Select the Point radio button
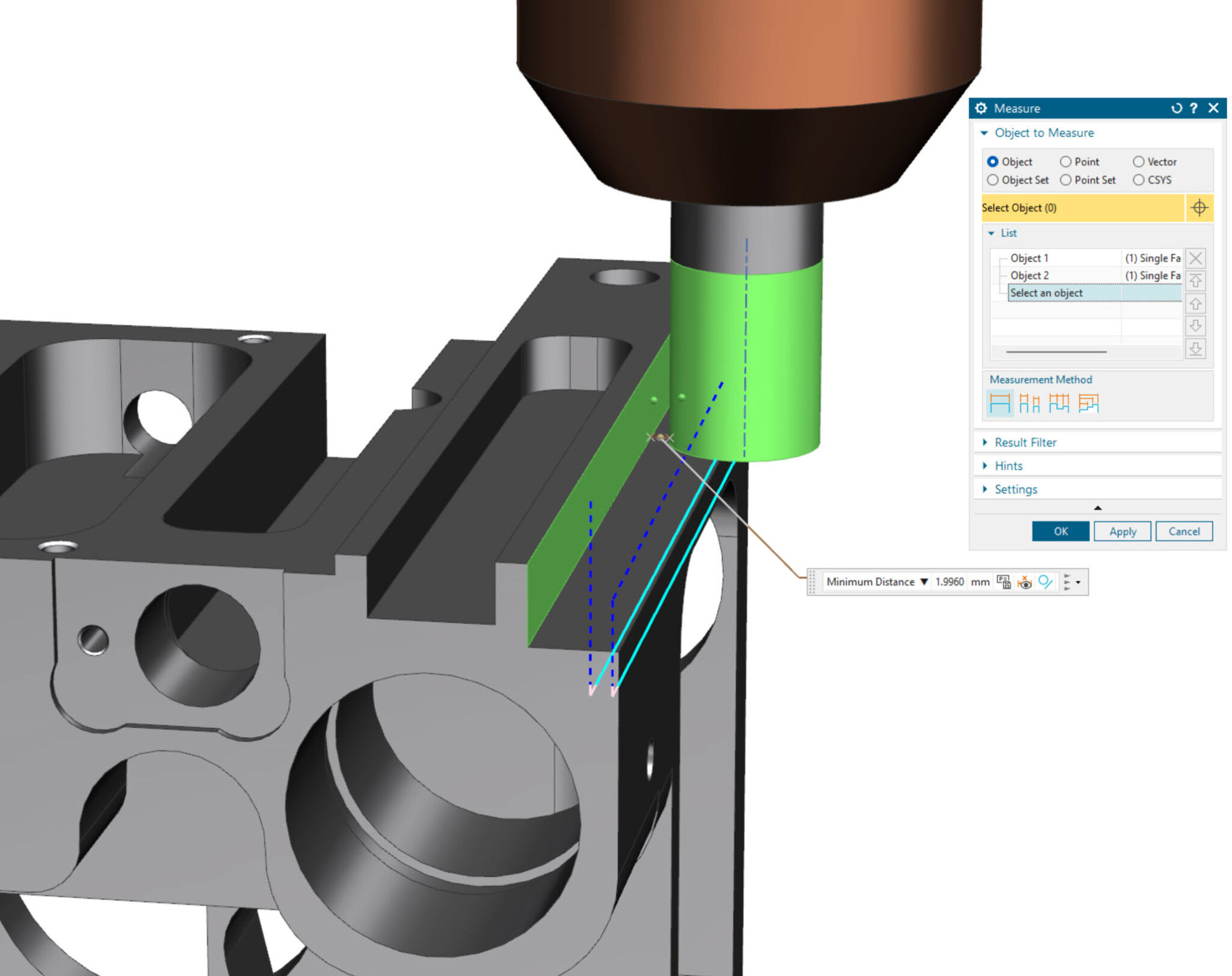The width and height of the screenshot is (1232, 976). tap(1067, 162)
